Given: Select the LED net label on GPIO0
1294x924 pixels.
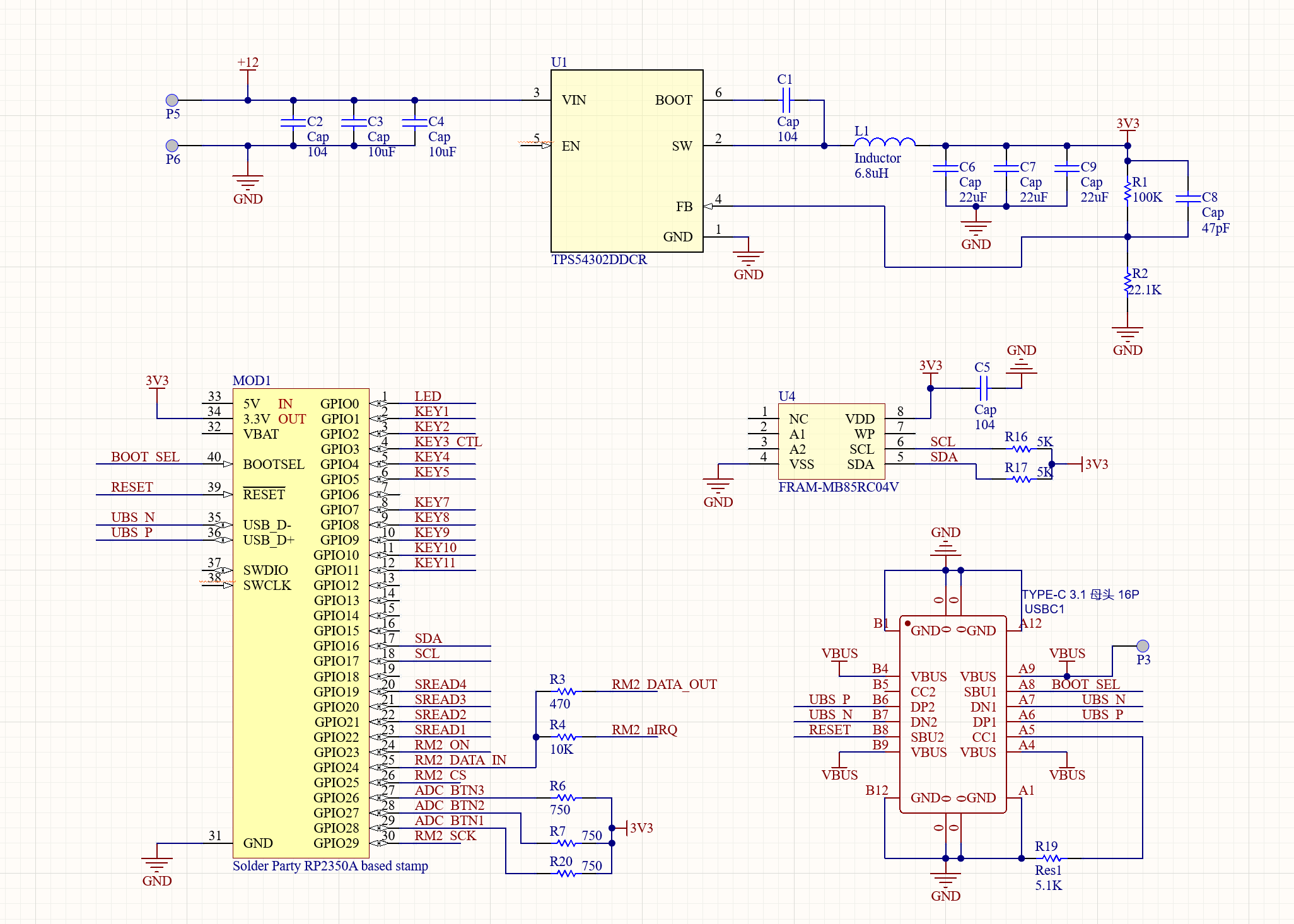Looking at the screenshot, I should click(x=428, y=396).
